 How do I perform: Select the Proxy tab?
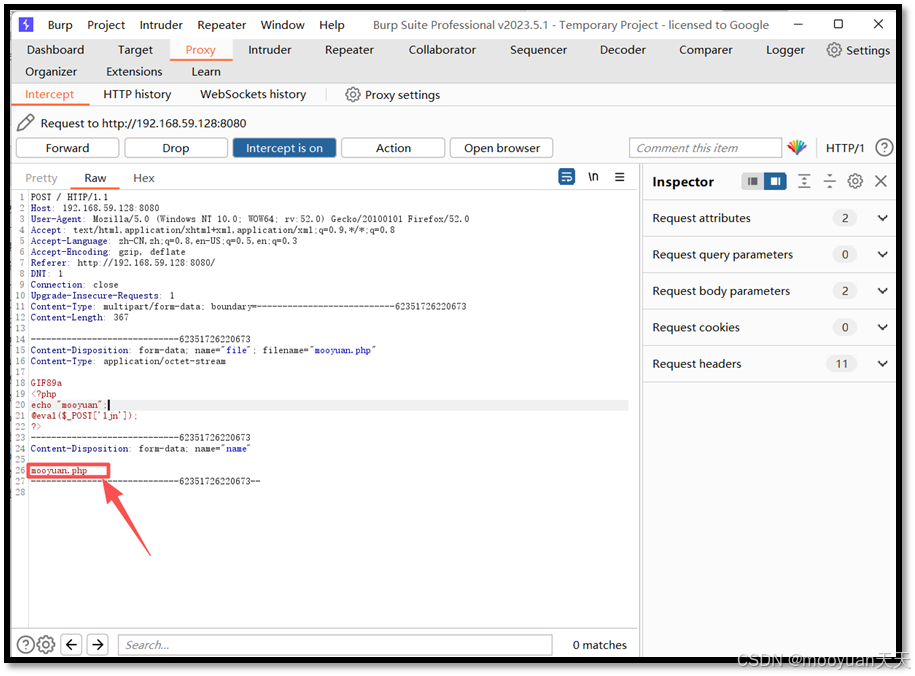click(x=201, y=50)
